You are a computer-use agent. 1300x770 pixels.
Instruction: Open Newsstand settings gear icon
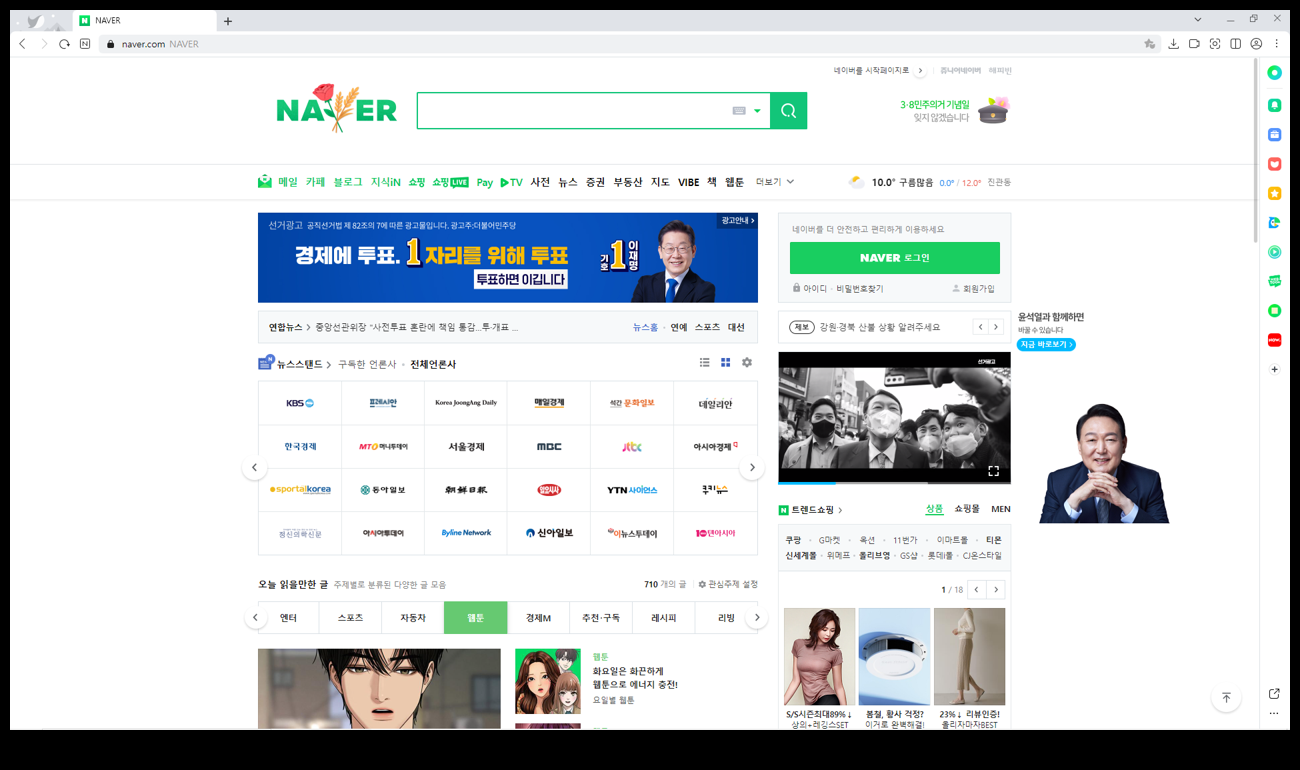pos(746,363)
